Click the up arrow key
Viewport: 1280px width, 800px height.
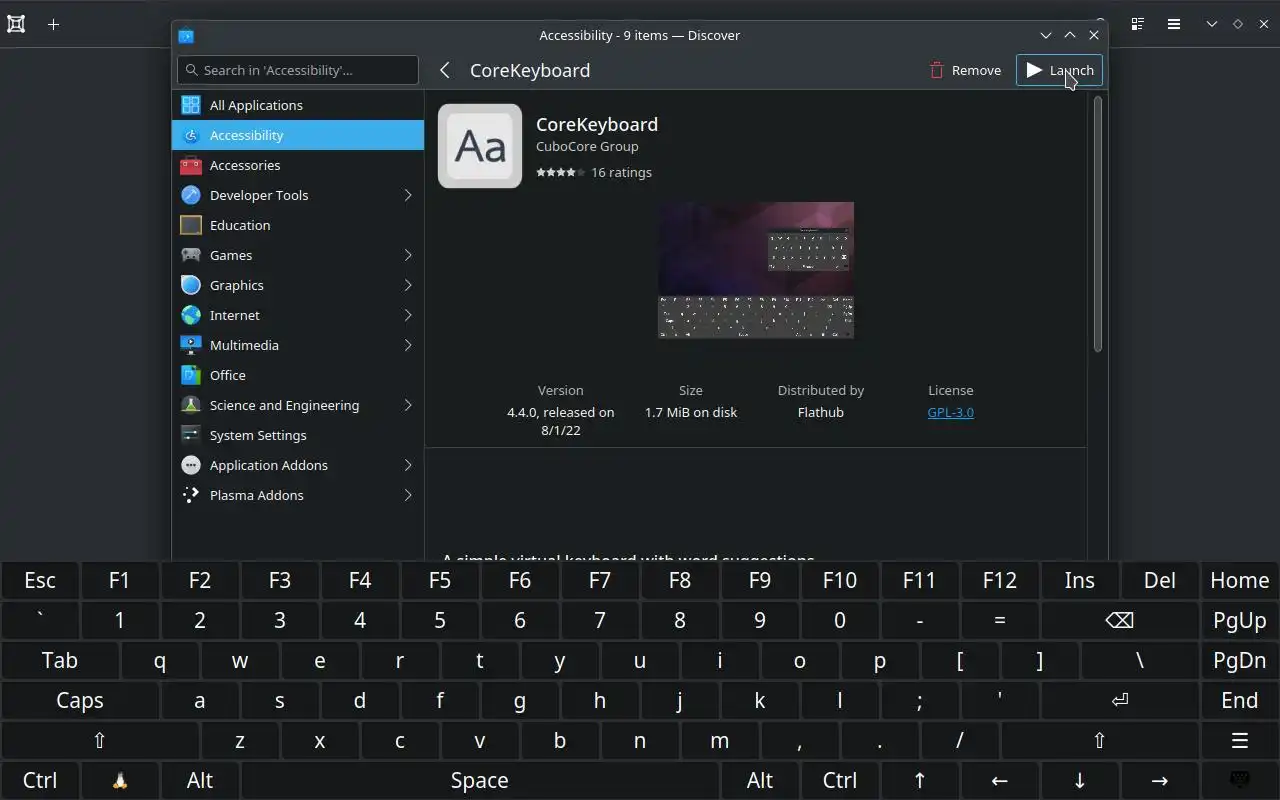[x=920, y=780]
